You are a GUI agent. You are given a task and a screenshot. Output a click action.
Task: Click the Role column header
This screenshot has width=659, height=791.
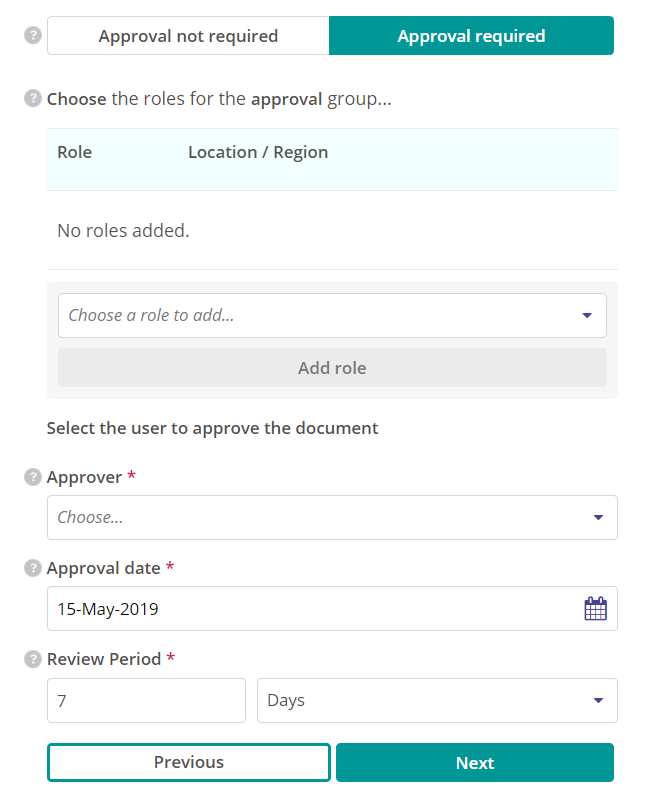click(75, 153)
